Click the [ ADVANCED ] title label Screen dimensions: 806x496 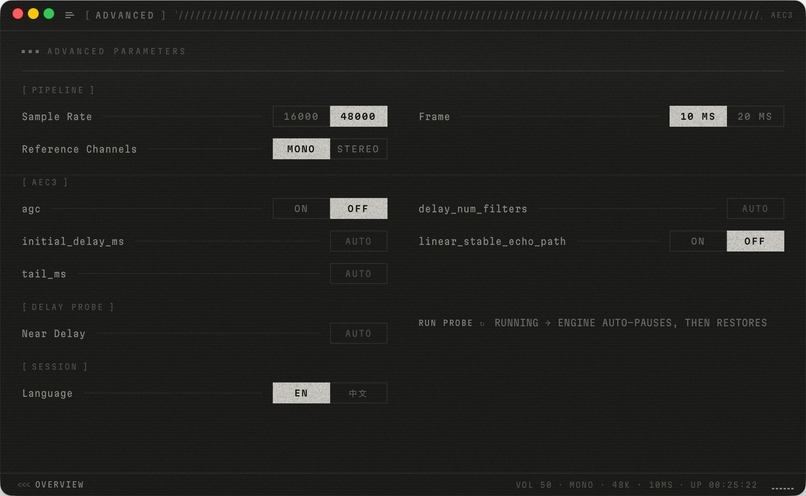(125, 15)
